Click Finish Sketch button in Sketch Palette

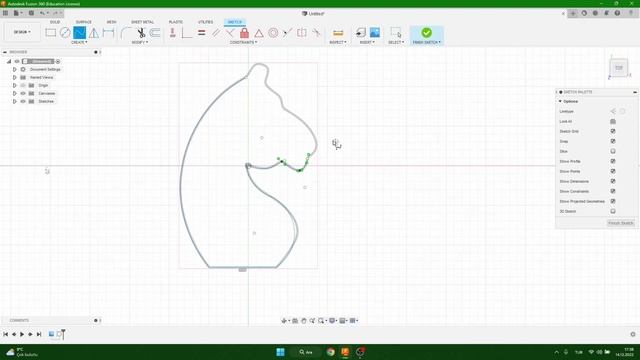pos(620,223)
